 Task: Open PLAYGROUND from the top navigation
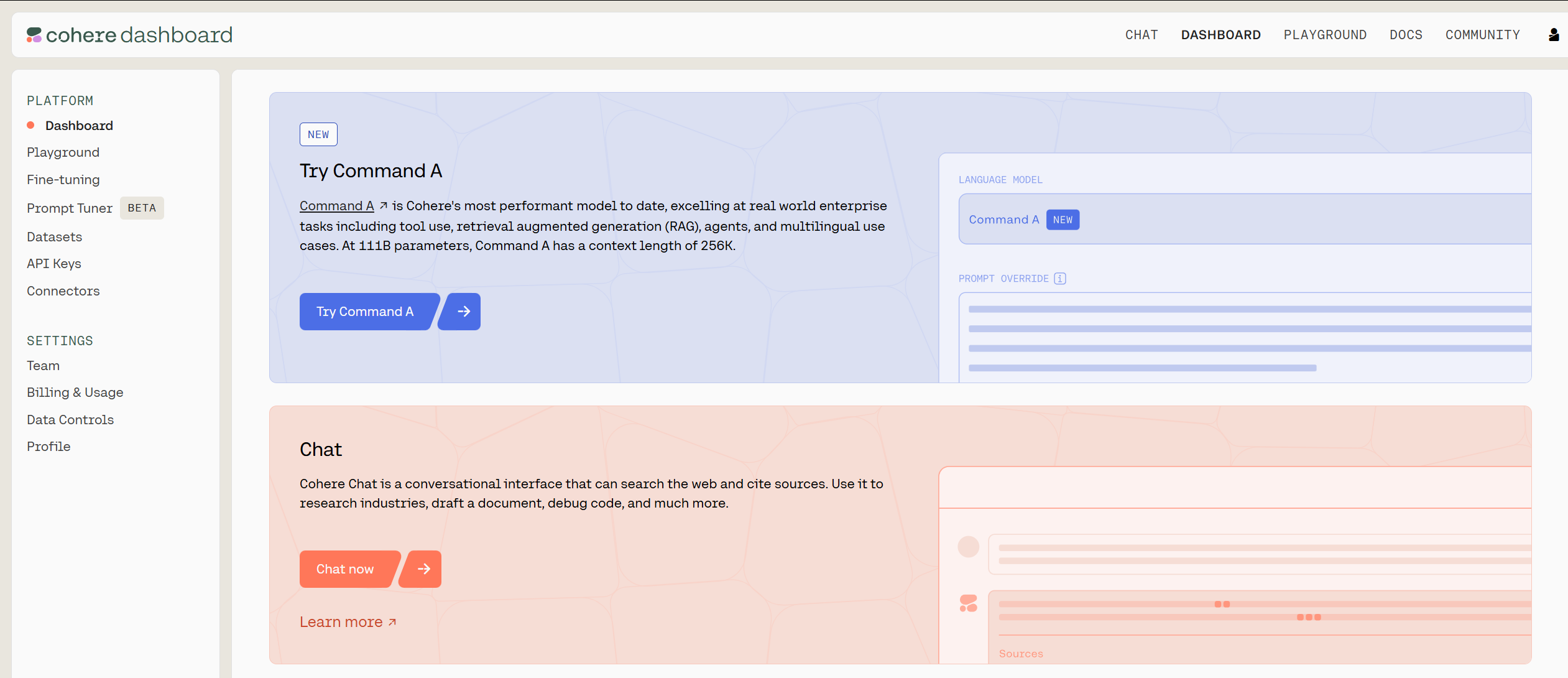tap(1325, 35)
